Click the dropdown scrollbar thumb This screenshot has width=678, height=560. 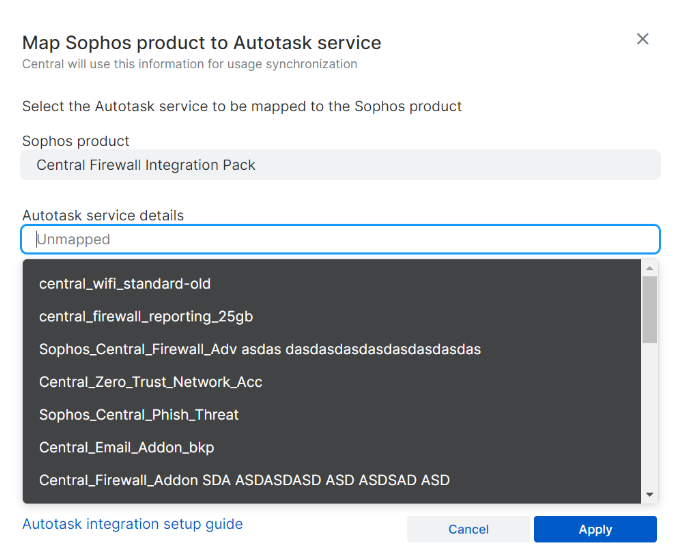(650, 310)
